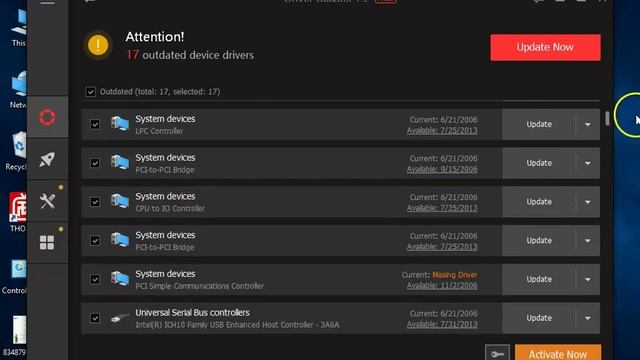Expand options arrow for USB Enhanced Host Controller
640x360 pixels.
pyautogui.click(x=588, y=318)
